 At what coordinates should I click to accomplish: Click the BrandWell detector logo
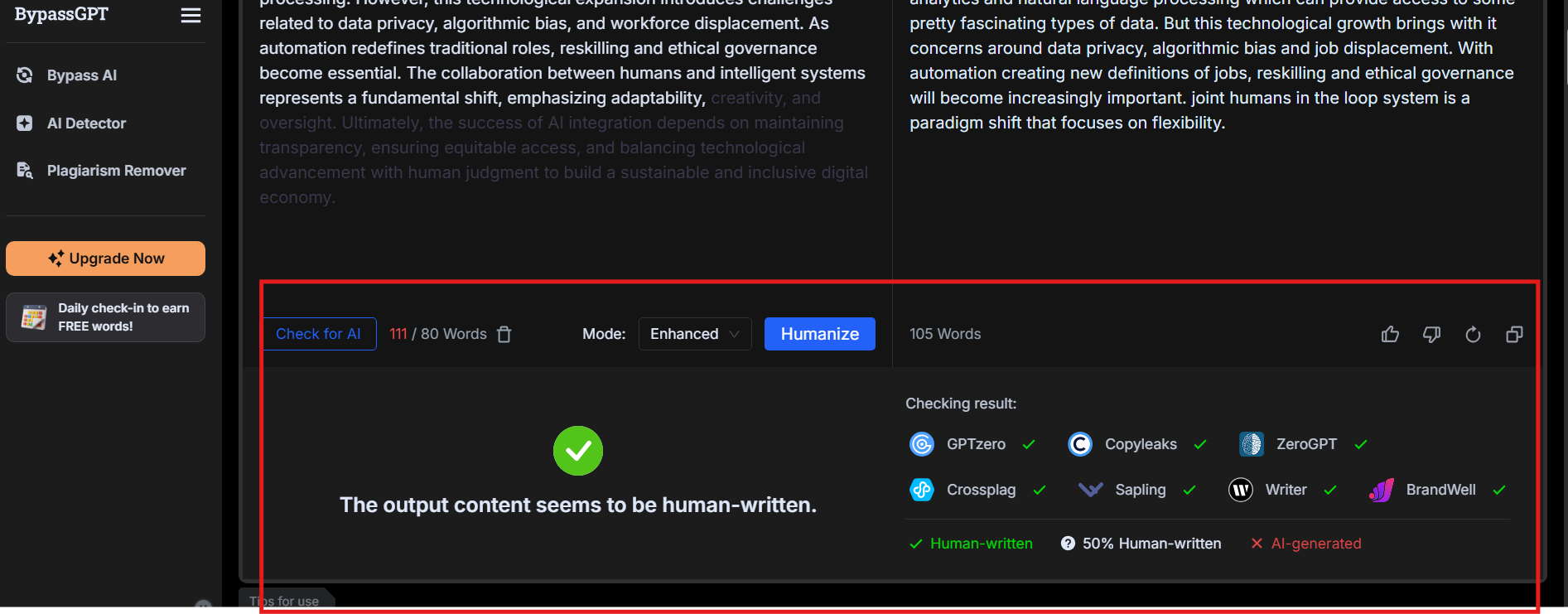(x=1381, y=490)
